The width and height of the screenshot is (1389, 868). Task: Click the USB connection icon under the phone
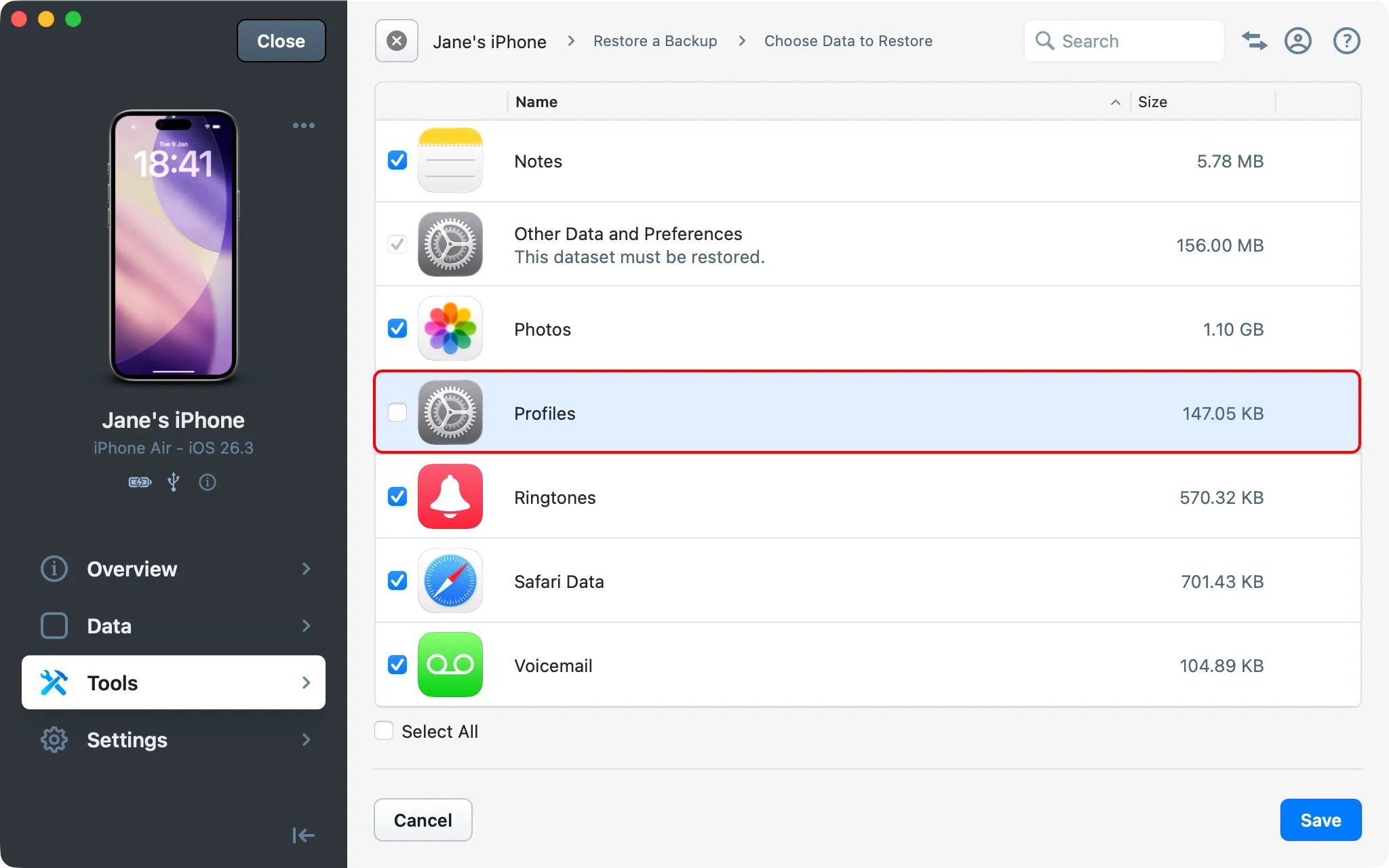point(174,482)
